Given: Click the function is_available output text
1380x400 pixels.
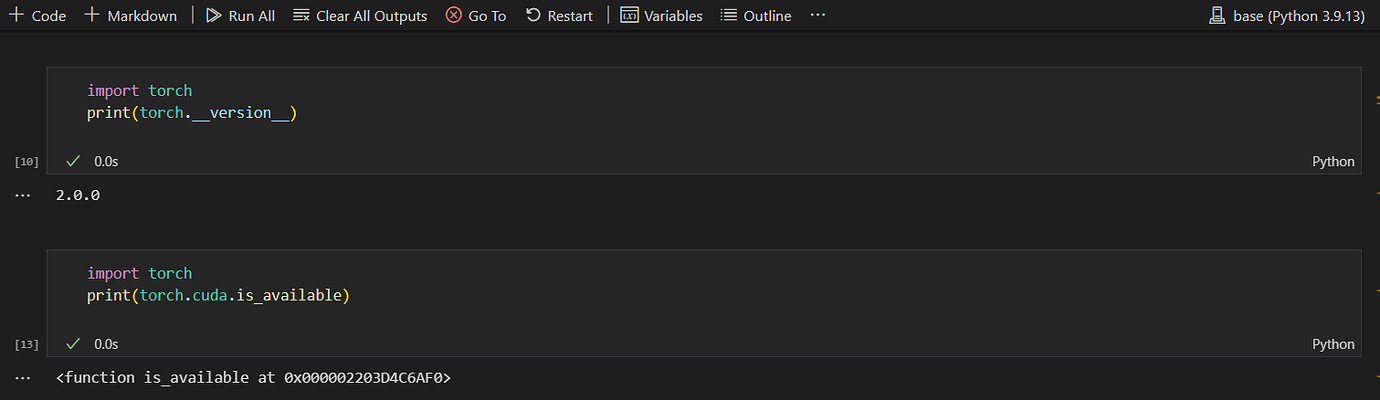Looking at the screenshot, I should [x=253, y=378].
